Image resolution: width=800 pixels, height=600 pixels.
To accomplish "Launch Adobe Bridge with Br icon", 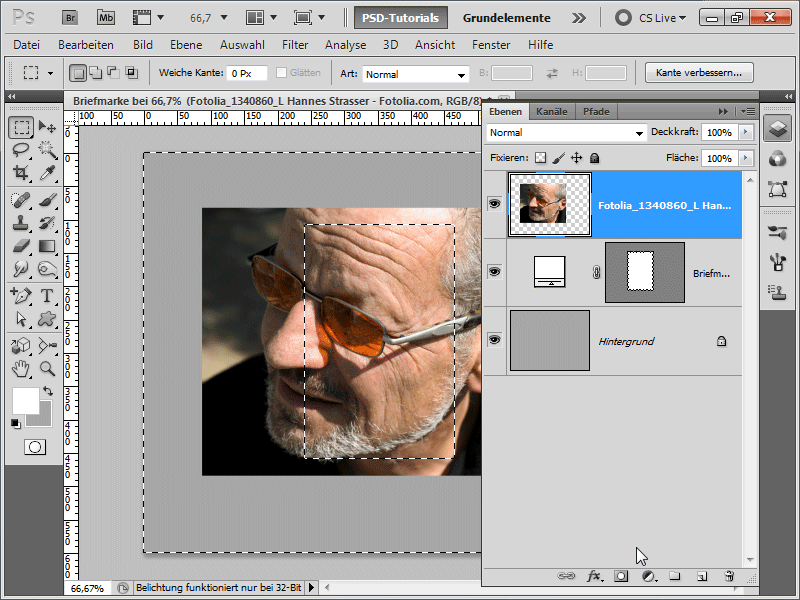I will pyautogui.click(x=70, y=18).
